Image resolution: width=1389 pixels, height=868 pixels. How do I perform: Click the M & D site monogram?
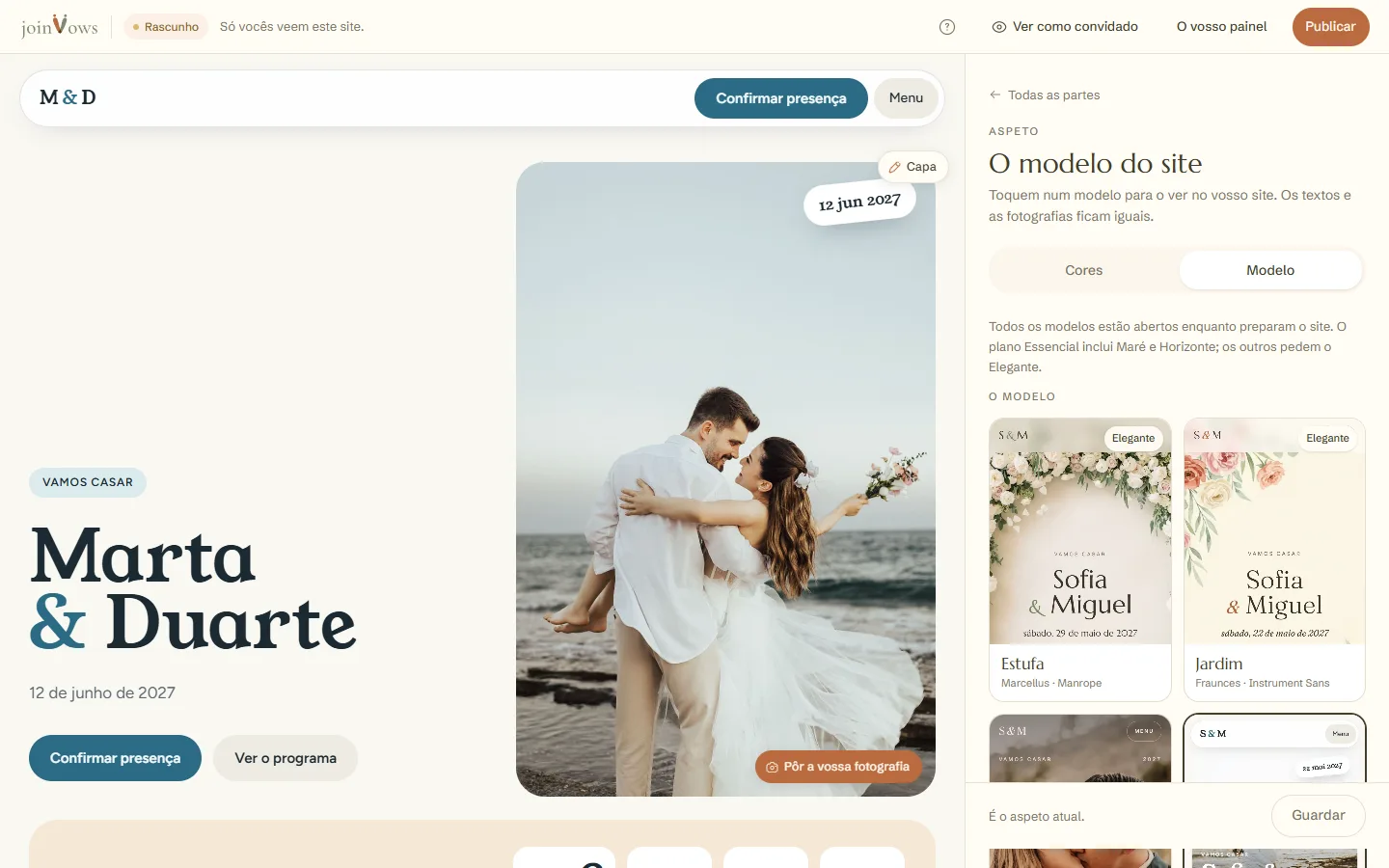[x=68, y=97]
